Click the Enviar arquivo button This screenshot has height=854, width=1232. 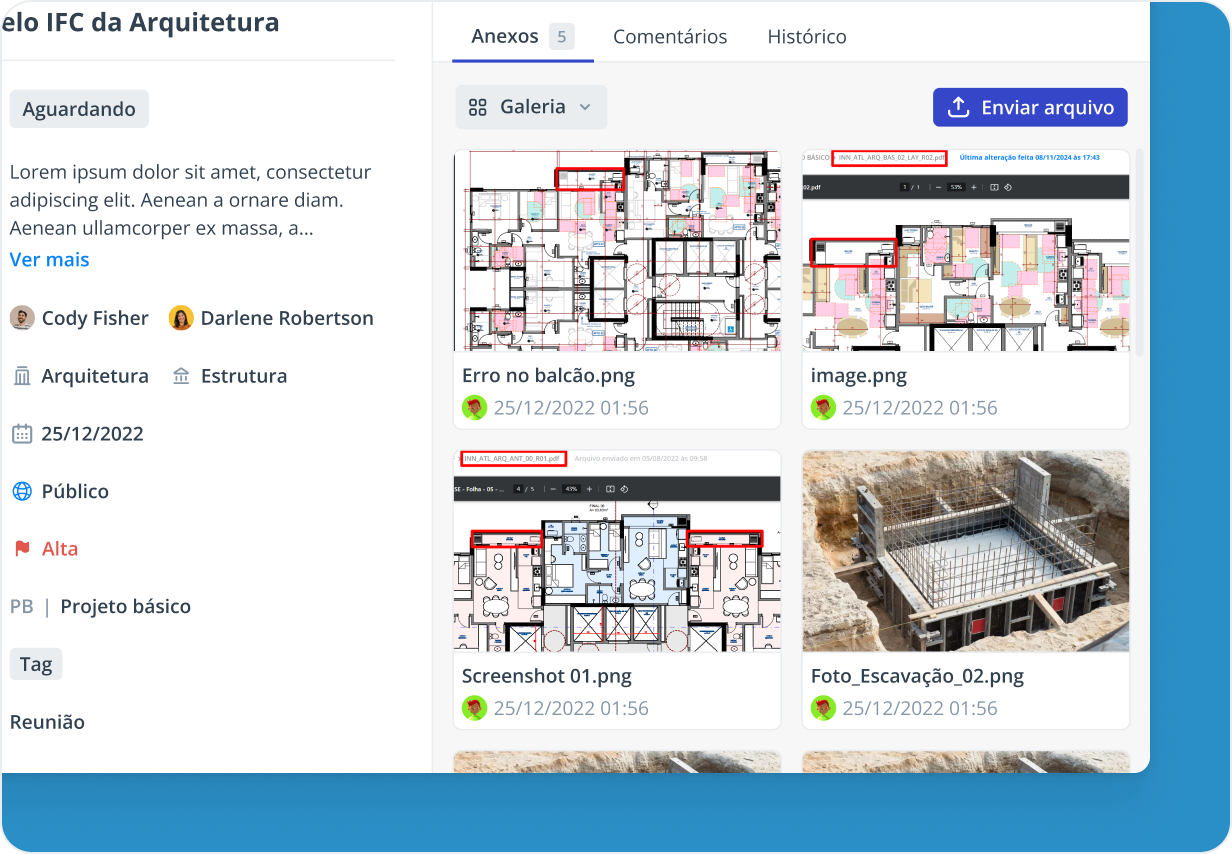point(1030,107)
